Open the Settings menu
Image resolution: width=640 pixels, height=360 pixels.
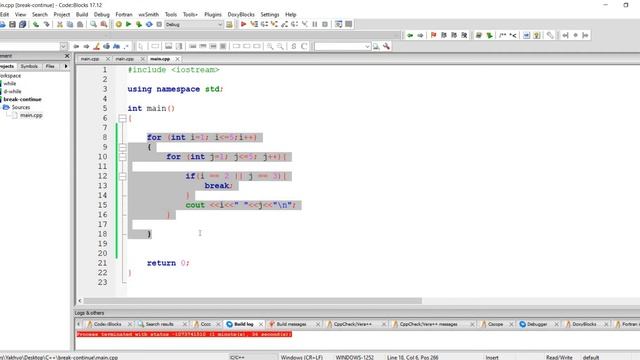(x=270, y=14)
